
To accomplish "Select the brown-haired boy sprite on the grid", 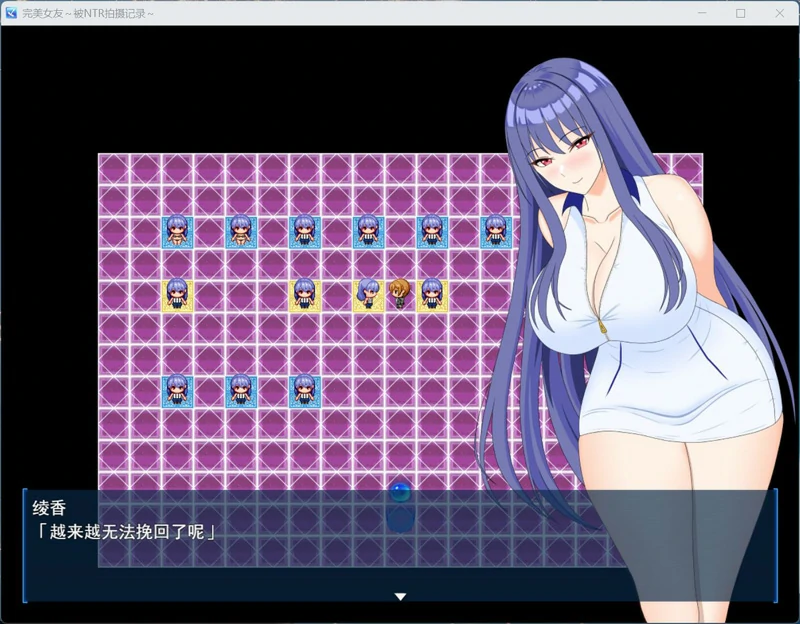I will (401, 293).
